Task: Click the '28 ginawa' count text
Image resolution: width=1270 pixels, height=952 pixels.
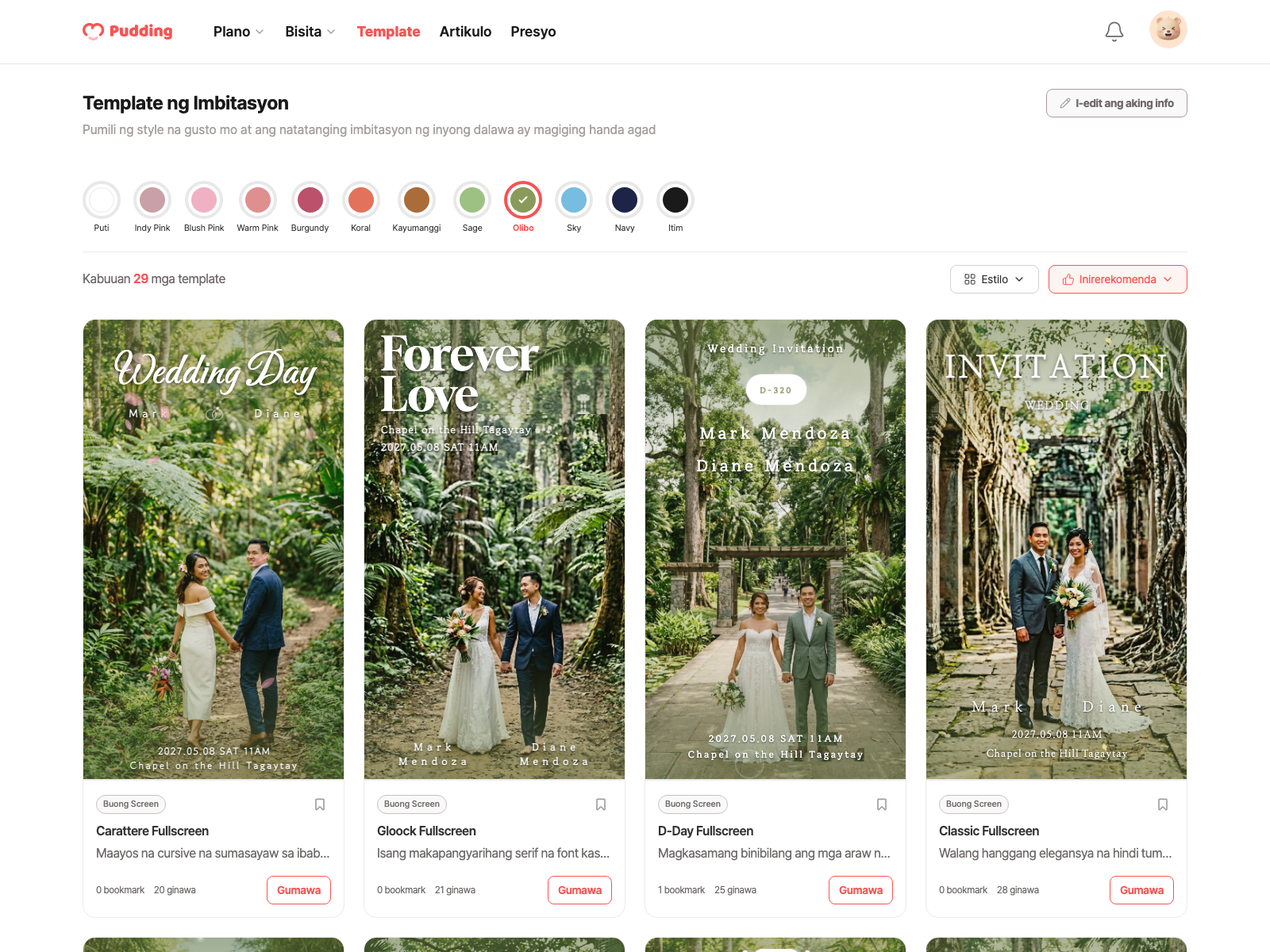Action: (x=1018, y=890)
